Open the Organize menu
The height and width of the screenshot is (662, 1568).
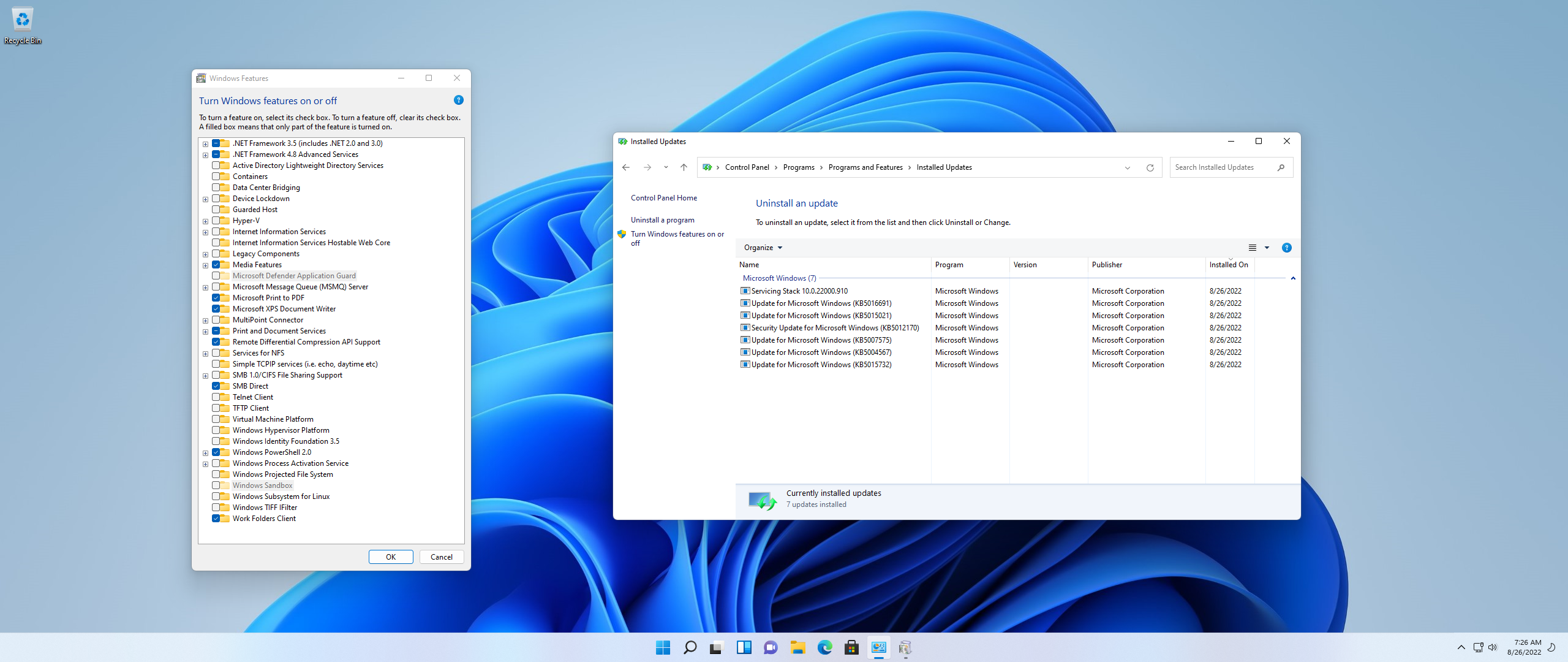(x=763, y=248)
